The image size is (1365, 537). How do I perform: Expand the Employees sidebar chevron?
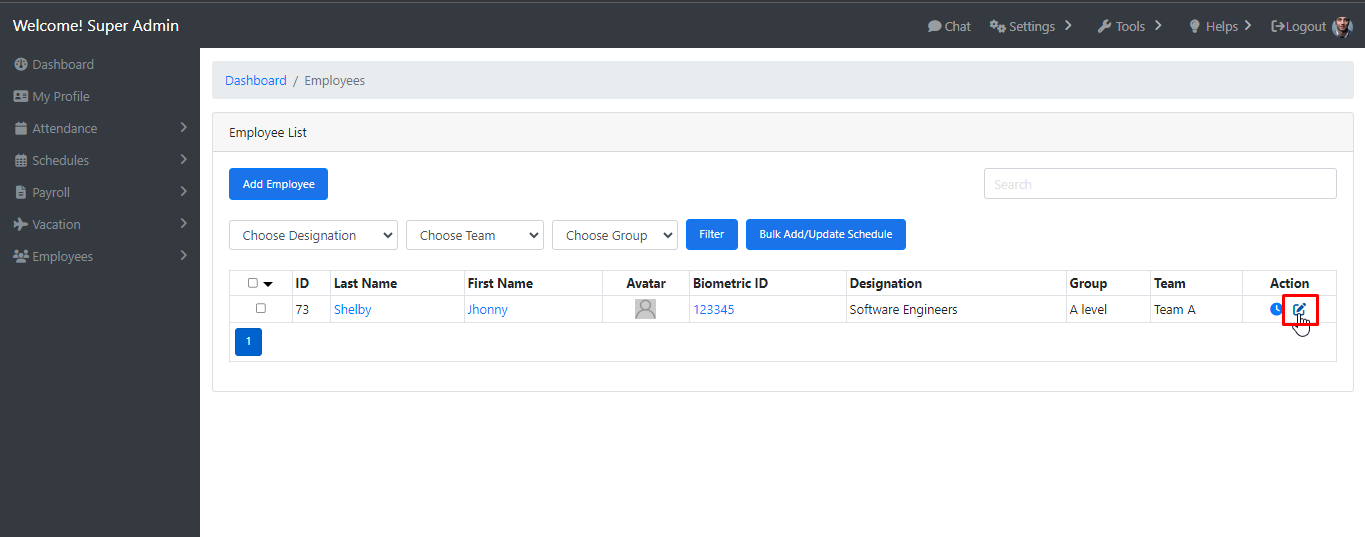(184, 255)
